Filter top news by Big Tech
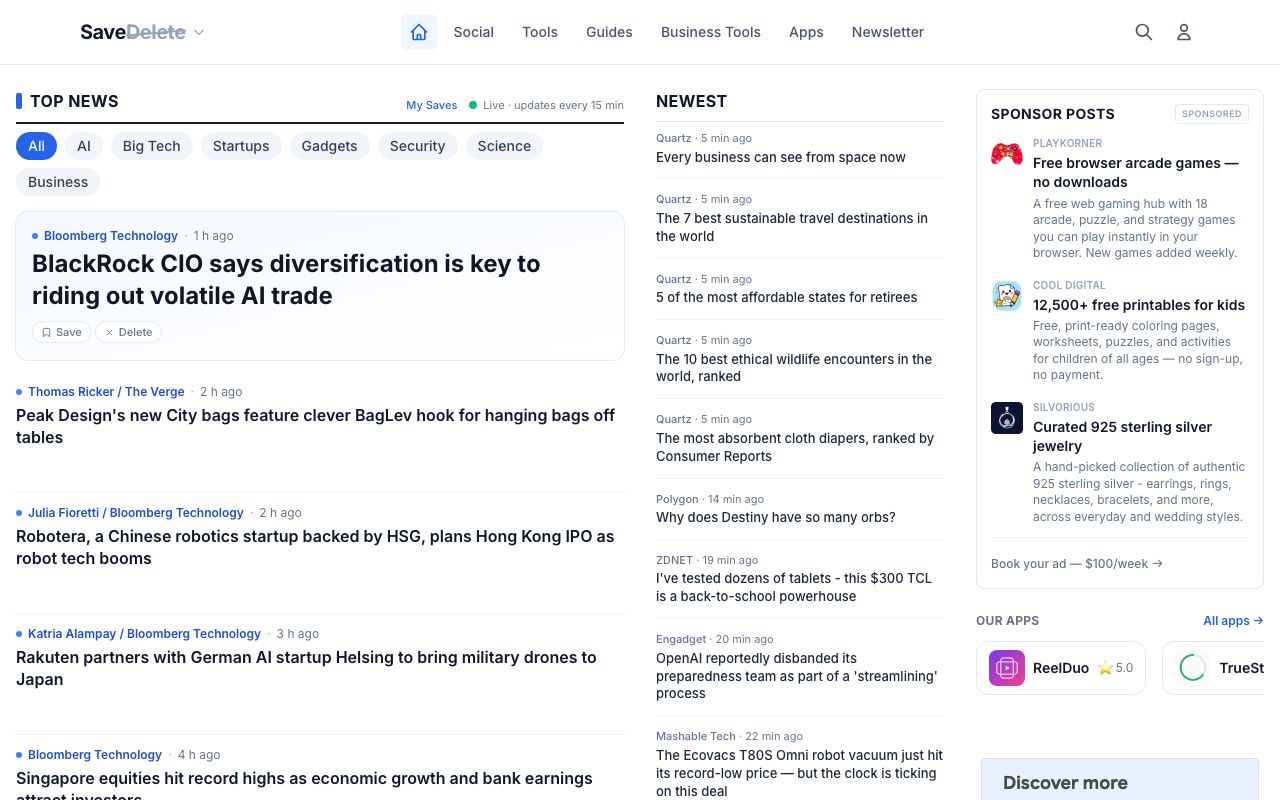1280x800 pixels. click(x=152, y=146)
